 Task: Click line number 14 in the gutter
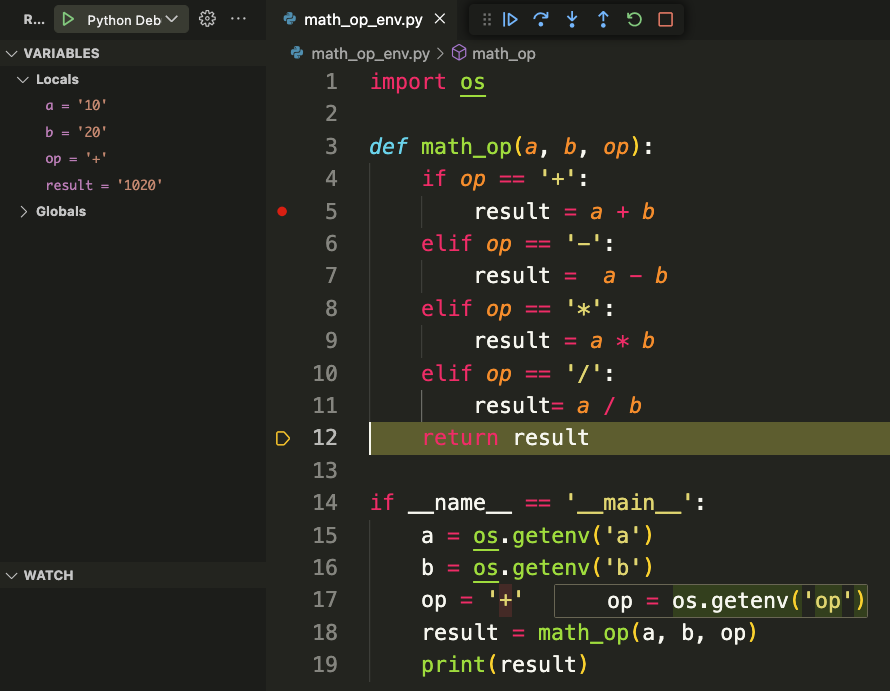(x=325, y=502)
